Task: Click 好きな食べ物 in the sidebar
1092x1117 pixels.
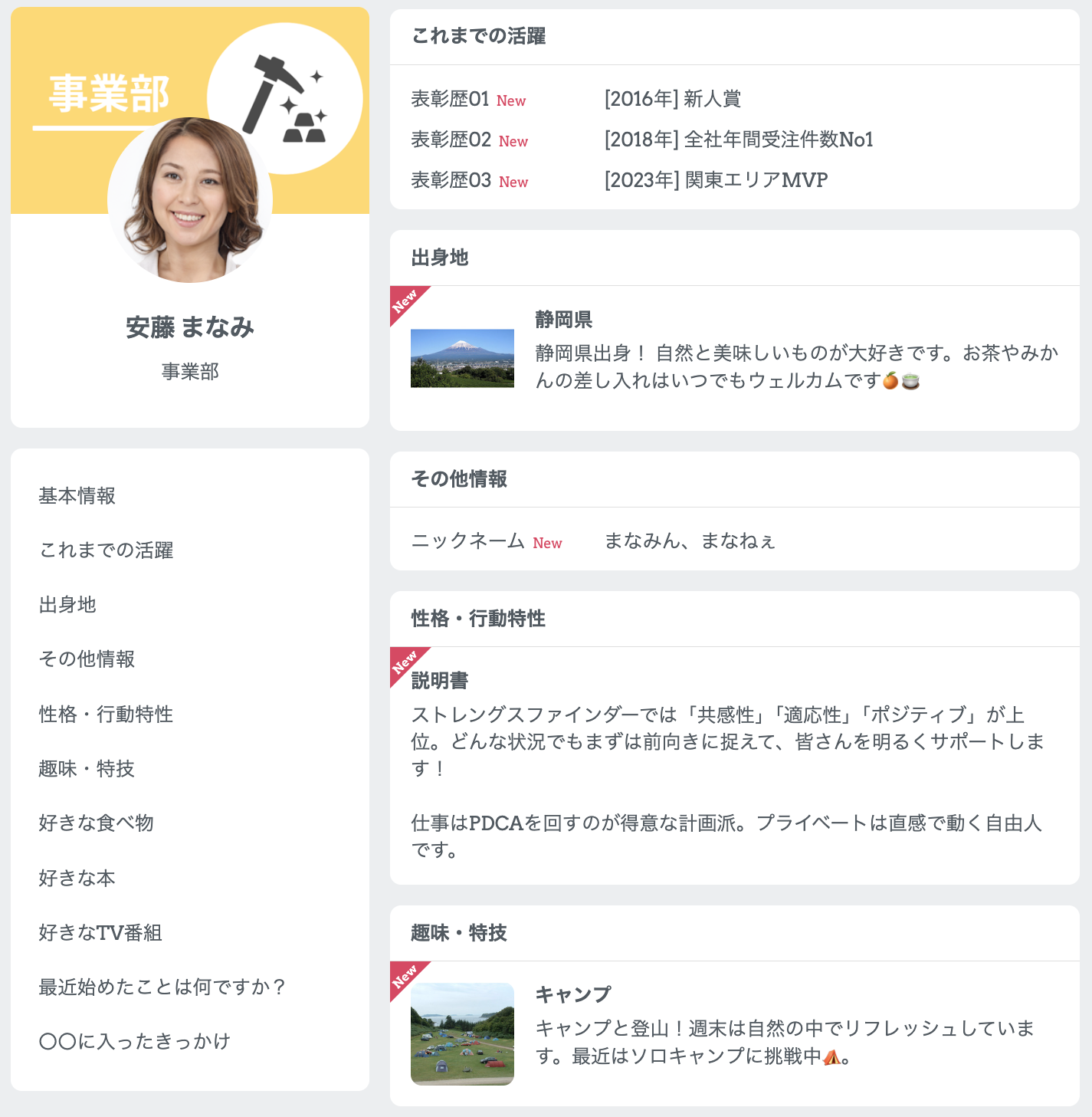Action: [97, 823]
